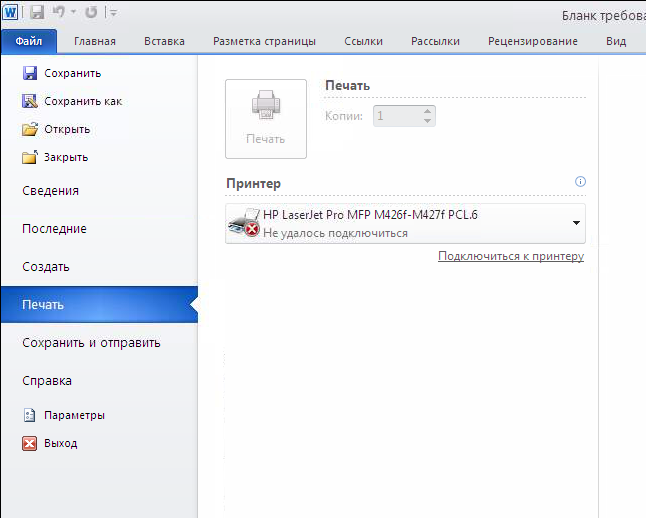Click the Сохранить floppy disk icon
Image resolution: width=646 pixels, height=518 pixels.
point(30,73)
